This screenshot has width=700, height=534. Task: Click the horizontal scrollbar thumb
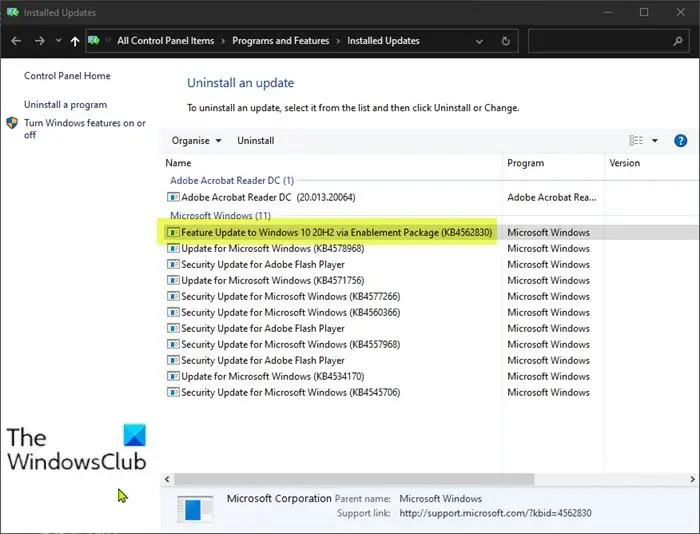tap(354, 479)
